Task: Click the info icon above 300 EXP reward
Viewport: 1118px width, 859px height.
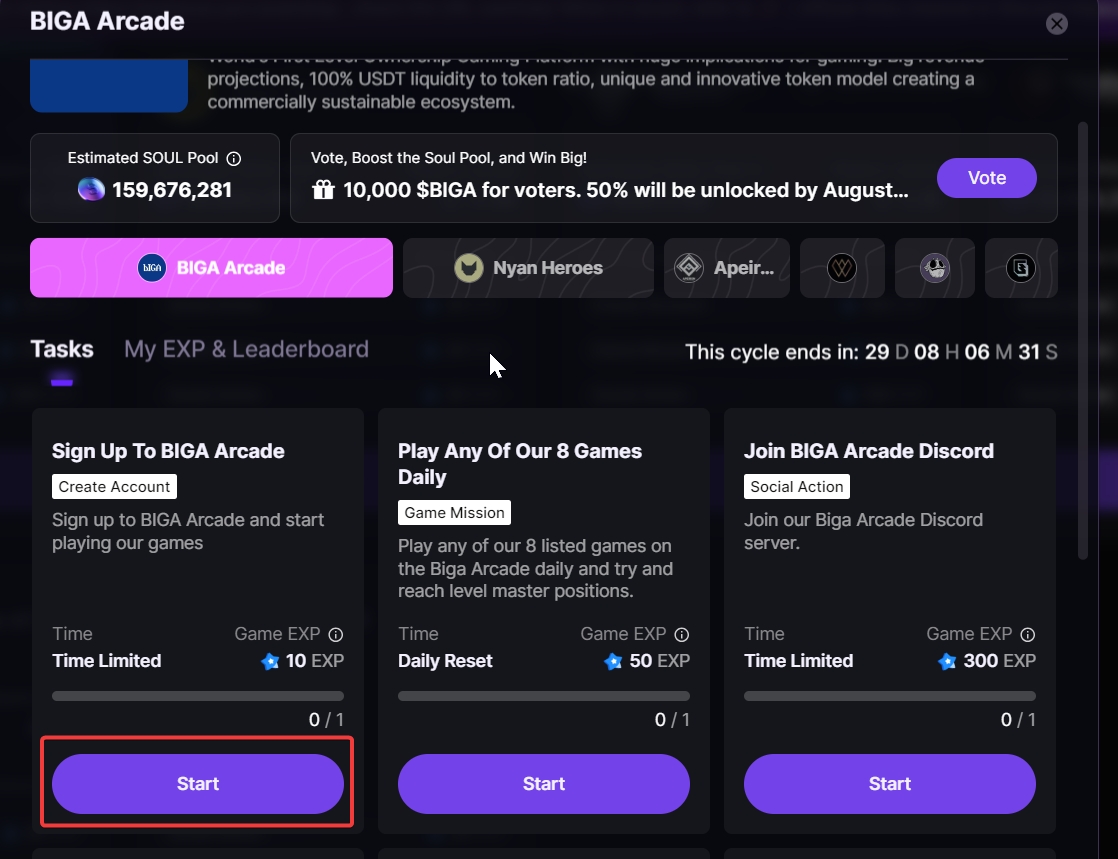Action: (1028, 634)
